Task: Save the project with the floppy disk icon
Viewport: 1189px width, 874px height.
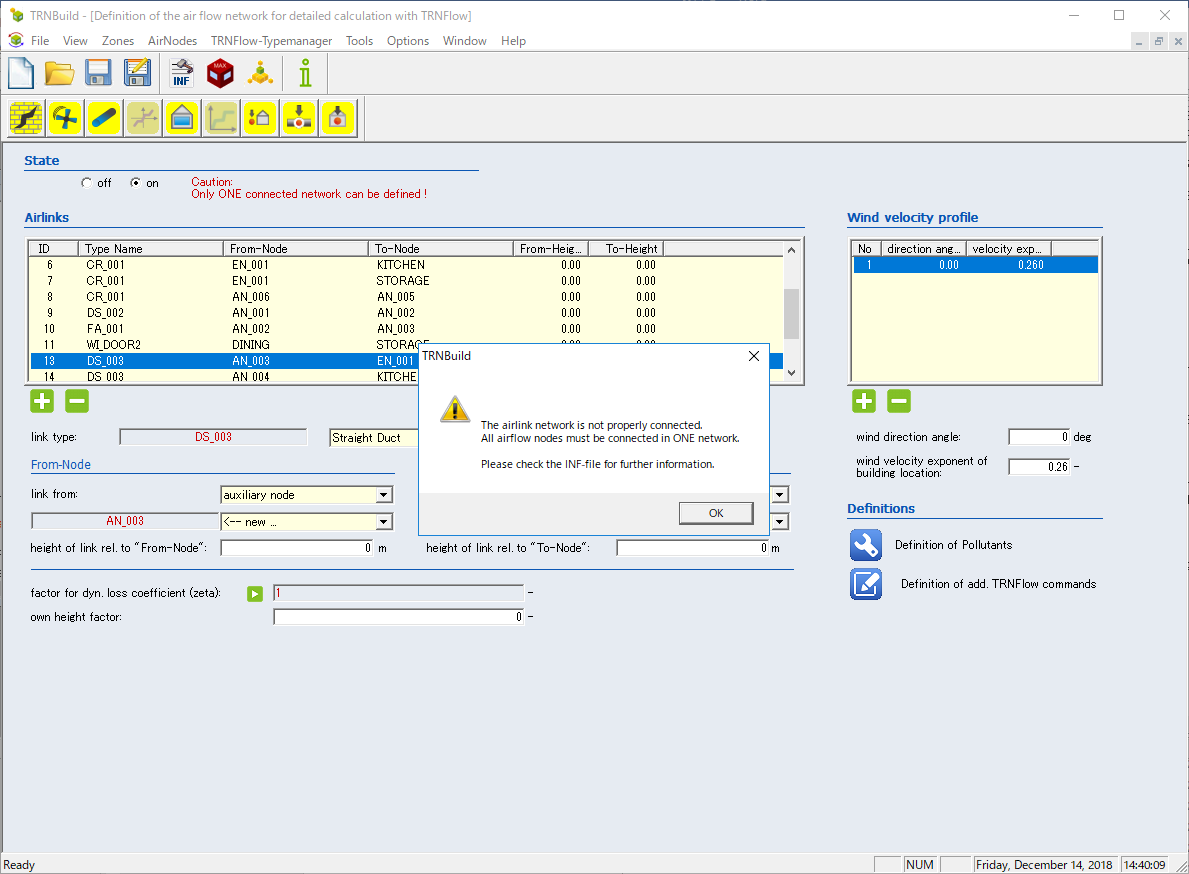Action: click(99, 74)
